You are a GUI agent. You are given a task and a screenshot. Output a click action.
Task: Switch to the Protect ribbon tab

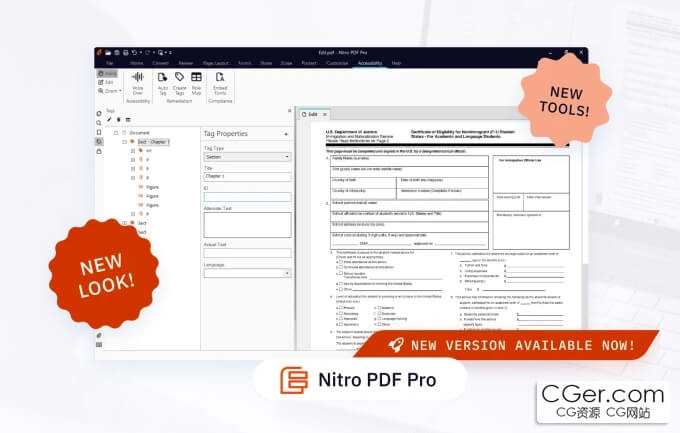pos(309,63)
